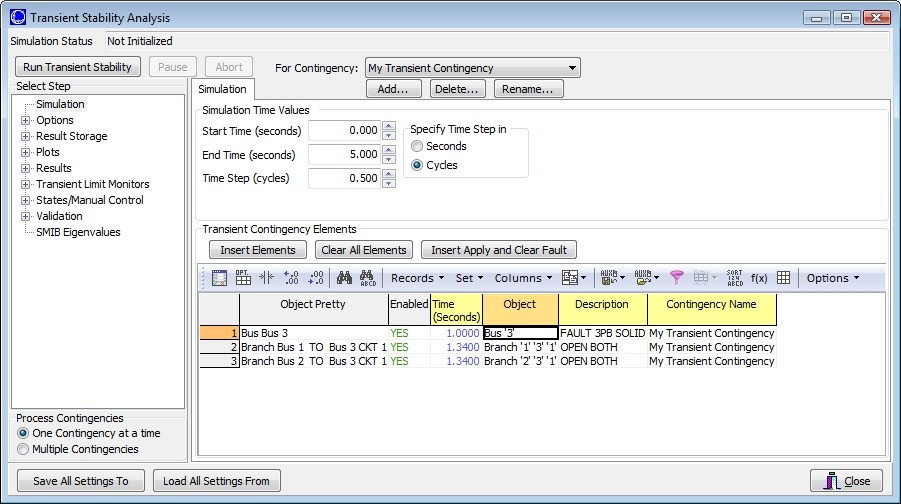Choose Multiple Contingencies option
The width and height of the screenshot is (901, 504).
22,449
